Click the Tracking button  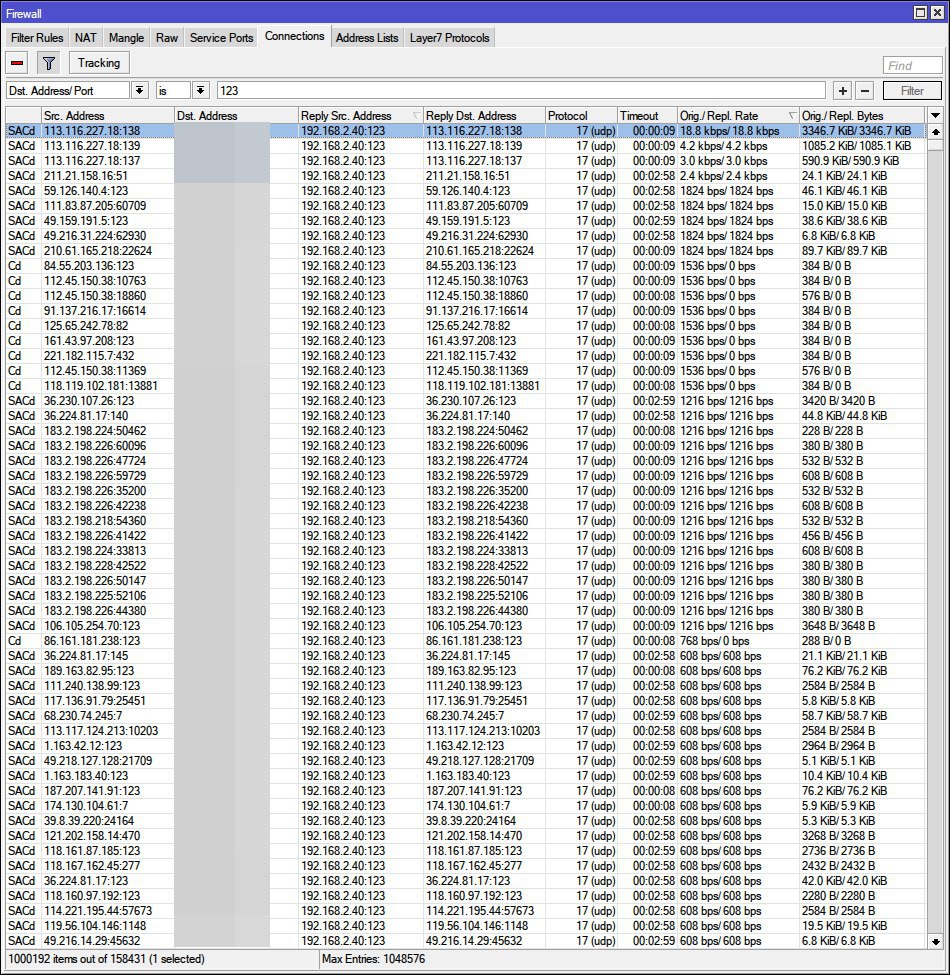click(99, 63)
